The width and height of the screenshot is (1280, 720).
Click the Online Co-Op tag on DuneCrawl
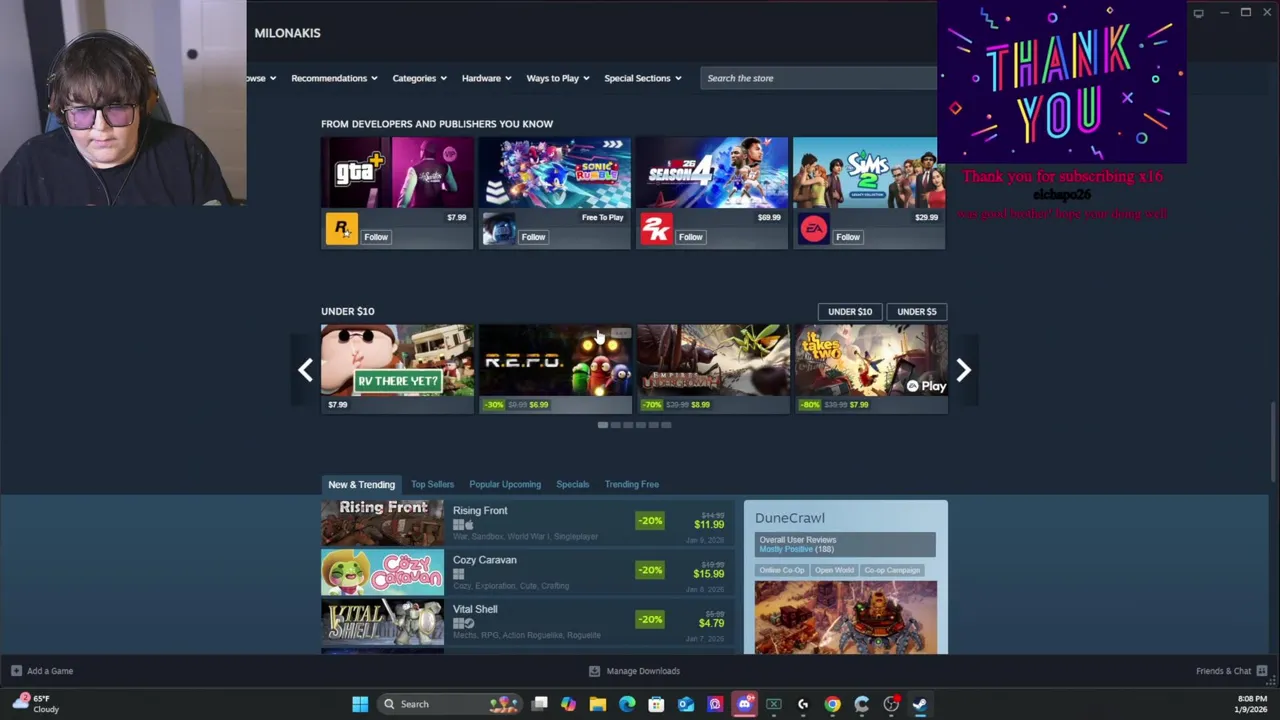[x=781, y=570]
